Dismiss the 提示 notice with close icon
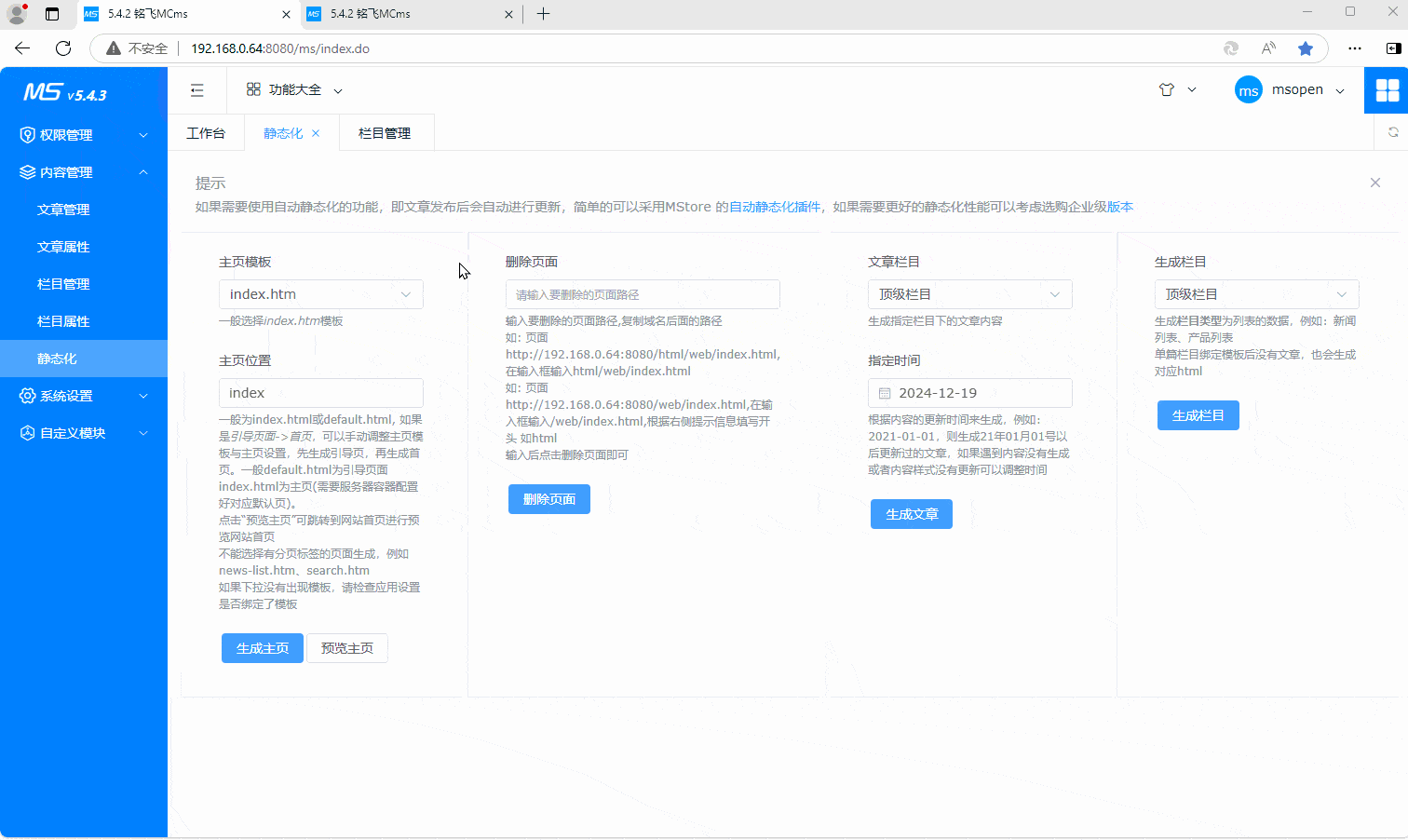The height and width of the screenshot is (840, 1408). pyautogui.click(x=1374, y=183)
